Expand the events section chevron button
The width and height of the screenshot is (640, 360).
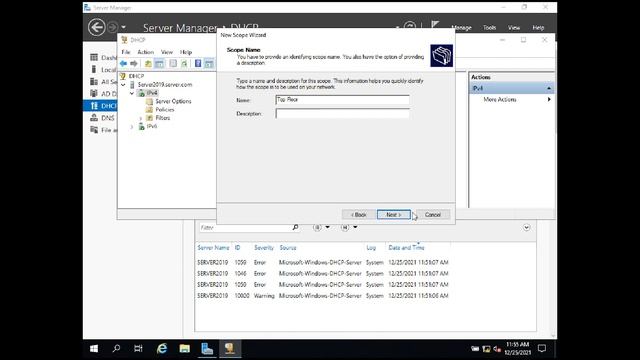[527, 227]
